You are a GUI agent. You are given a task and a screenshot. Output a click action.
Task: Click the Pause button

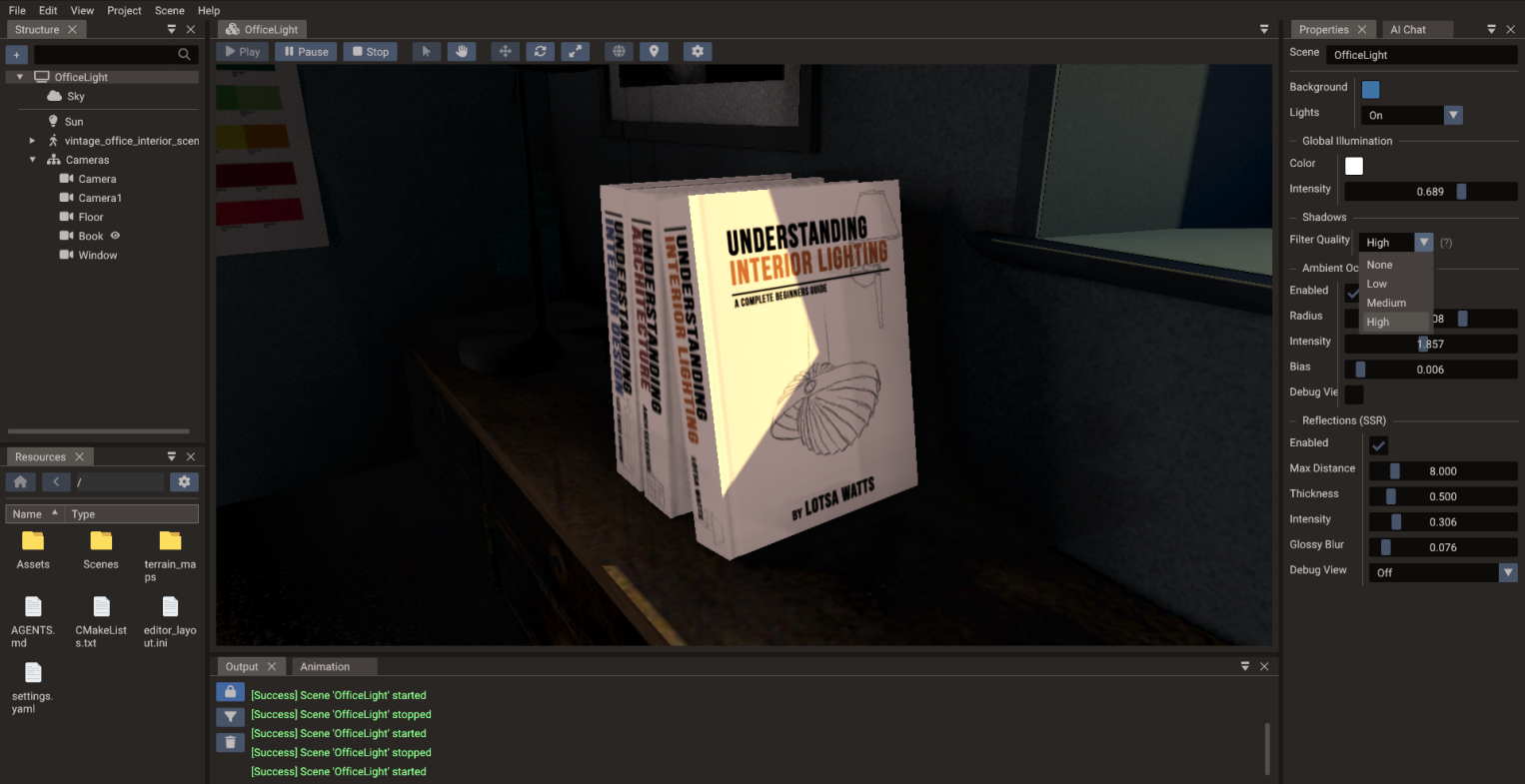(306, 52)
